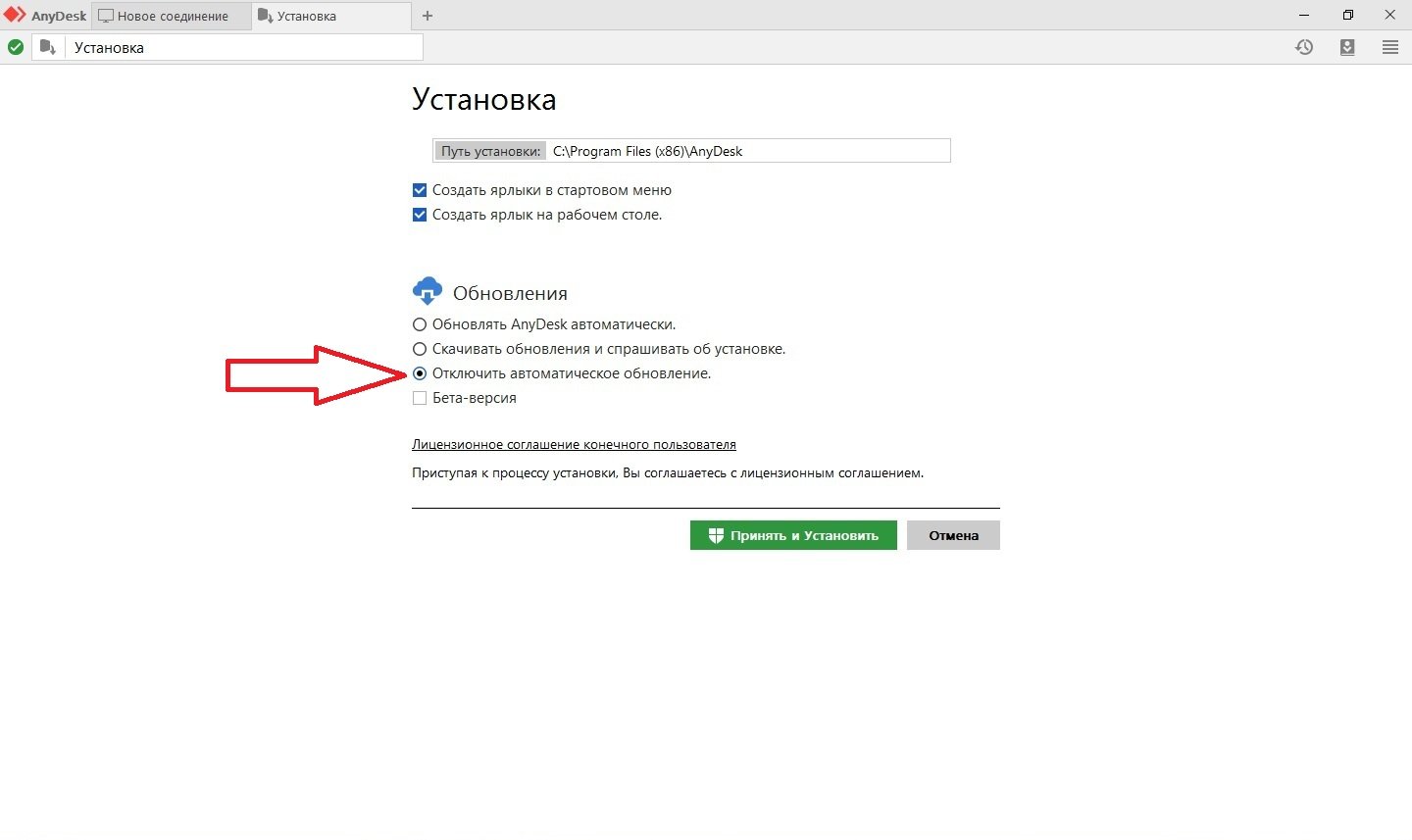1412x840 pixels.
Task: Click the Установка page heading
Action: pos(484,99)
